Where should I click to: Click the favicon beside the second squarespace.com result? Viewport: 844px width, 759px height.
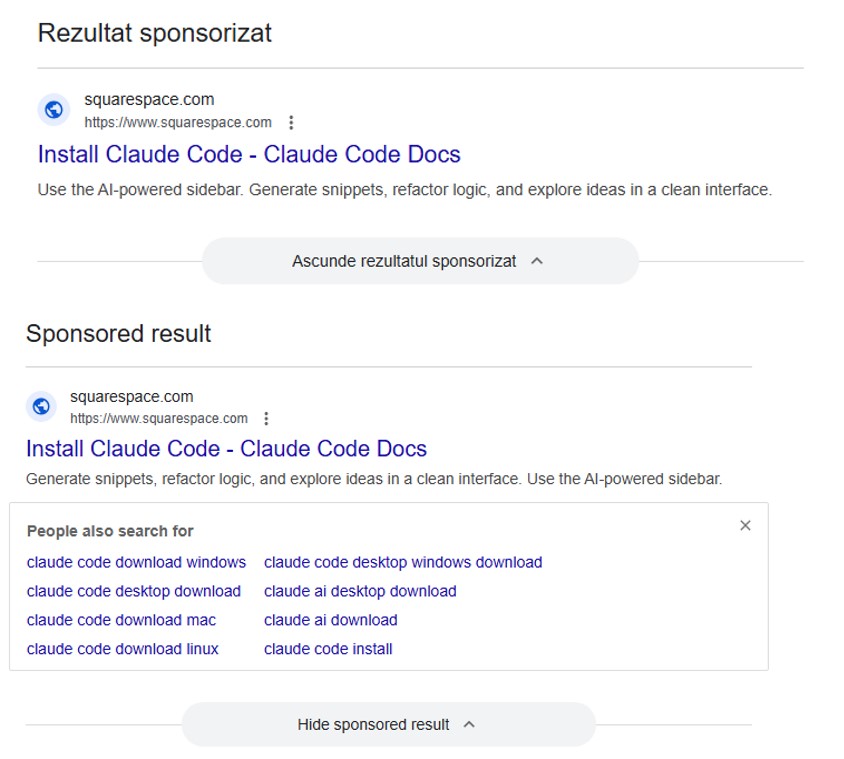(40, 407)
